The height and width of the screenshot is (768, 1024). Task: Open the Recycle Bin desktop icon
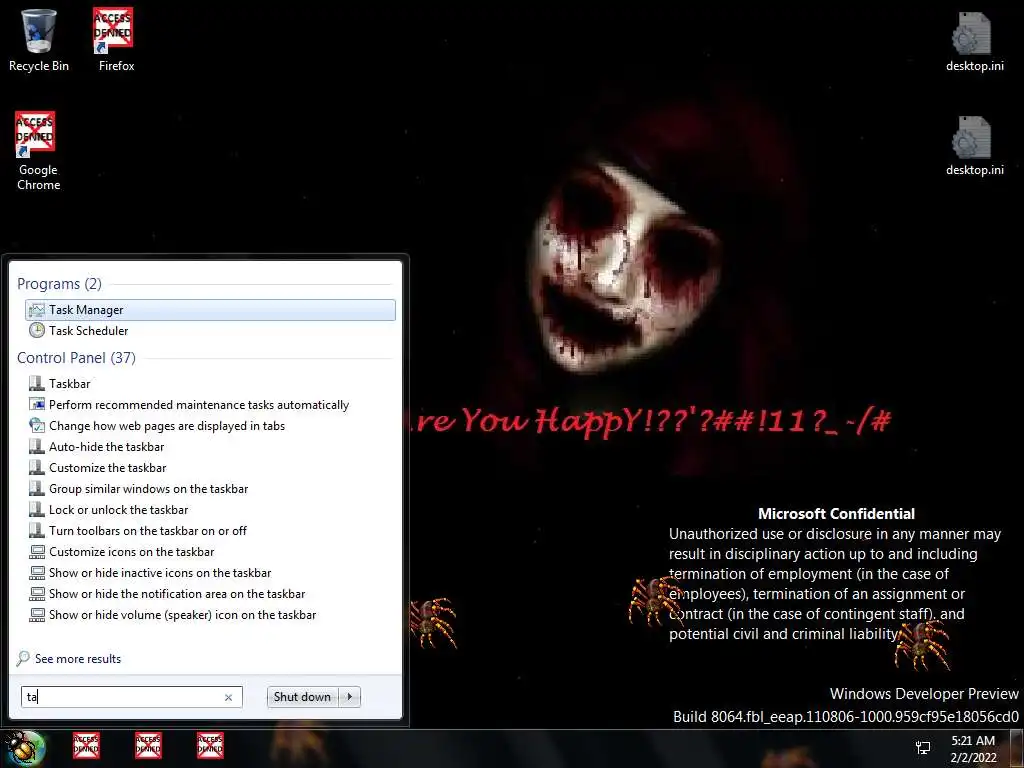coord(39,39)
